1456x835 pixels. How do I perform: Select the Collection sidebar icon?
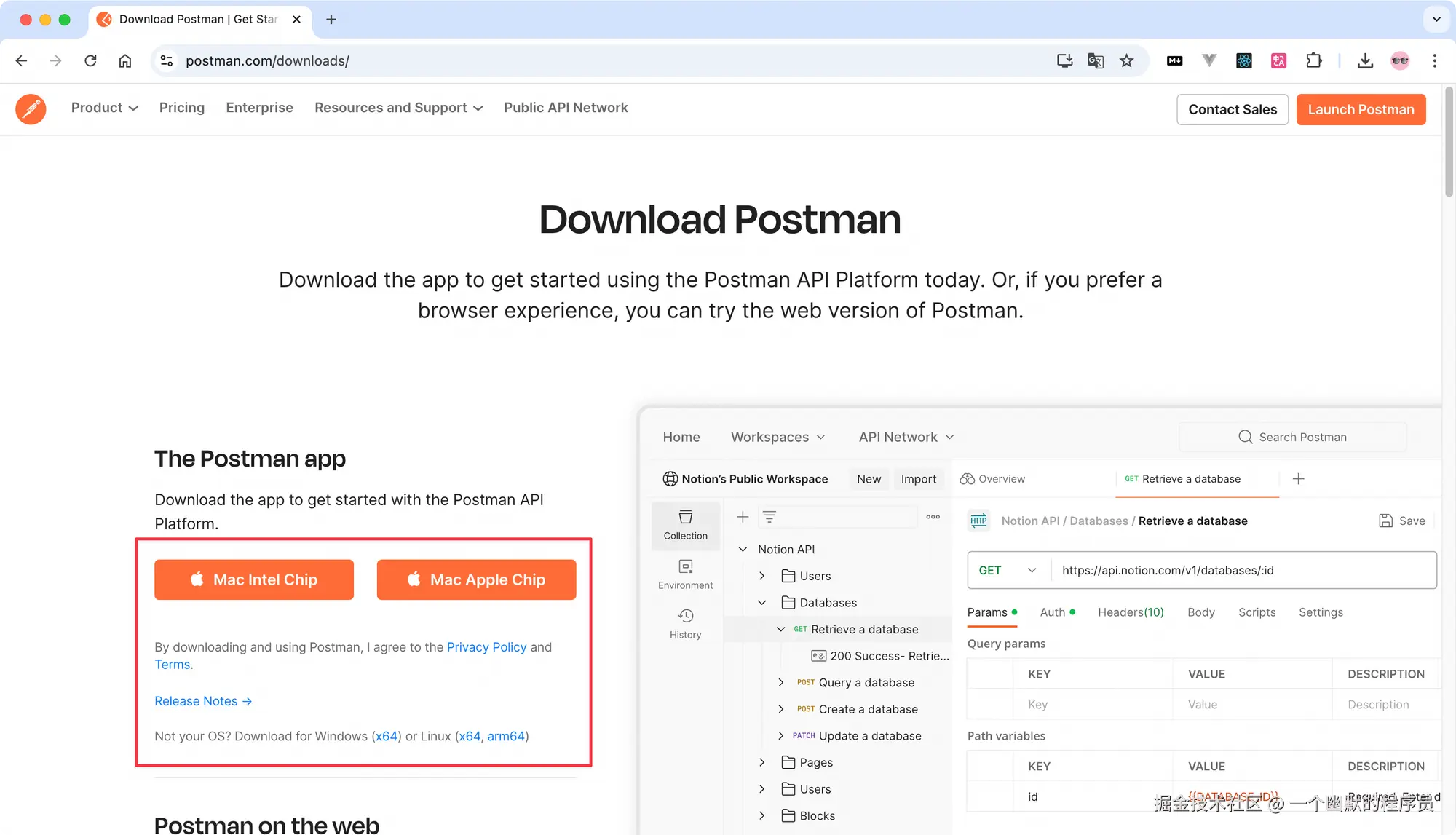(x=685, y=524)
